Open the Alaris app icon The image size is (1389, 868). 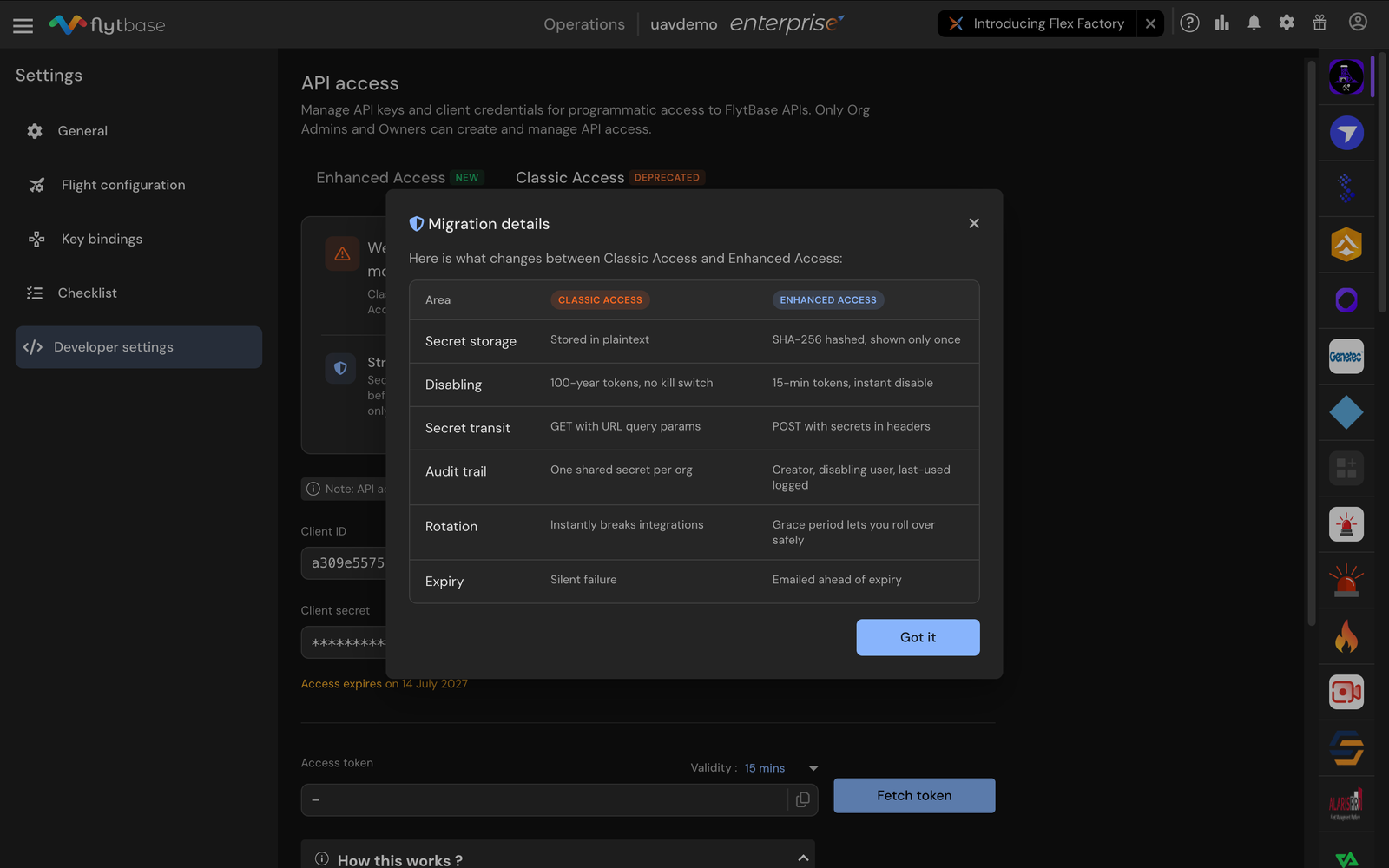pos(1346,805)
